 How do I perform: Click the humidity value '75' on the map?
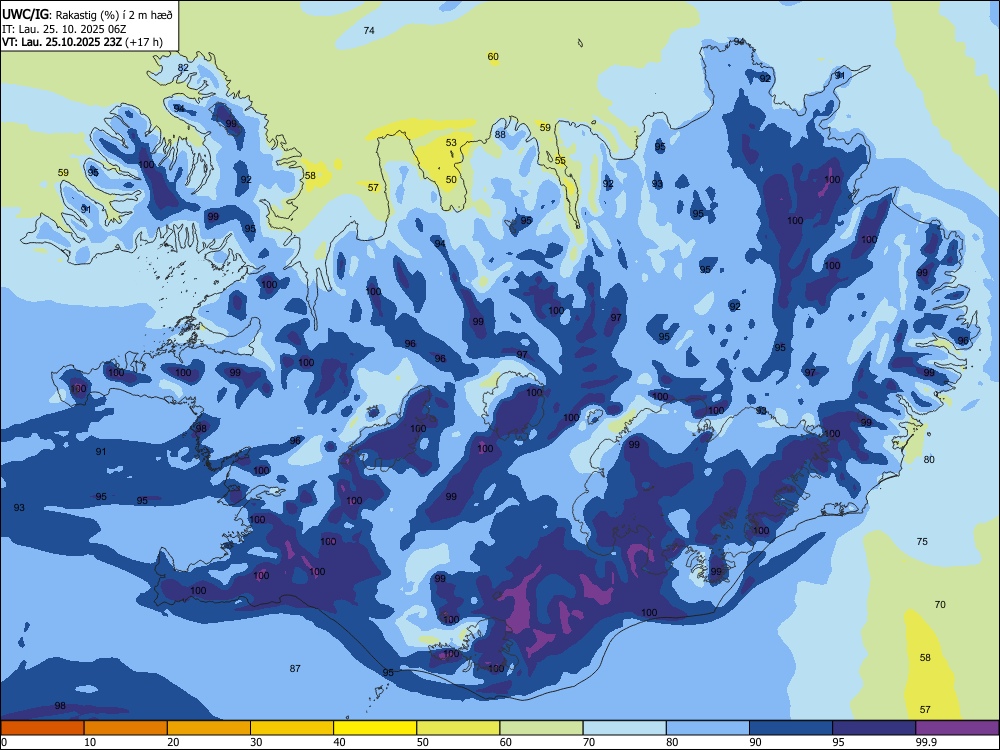click(x=922, y=541)
